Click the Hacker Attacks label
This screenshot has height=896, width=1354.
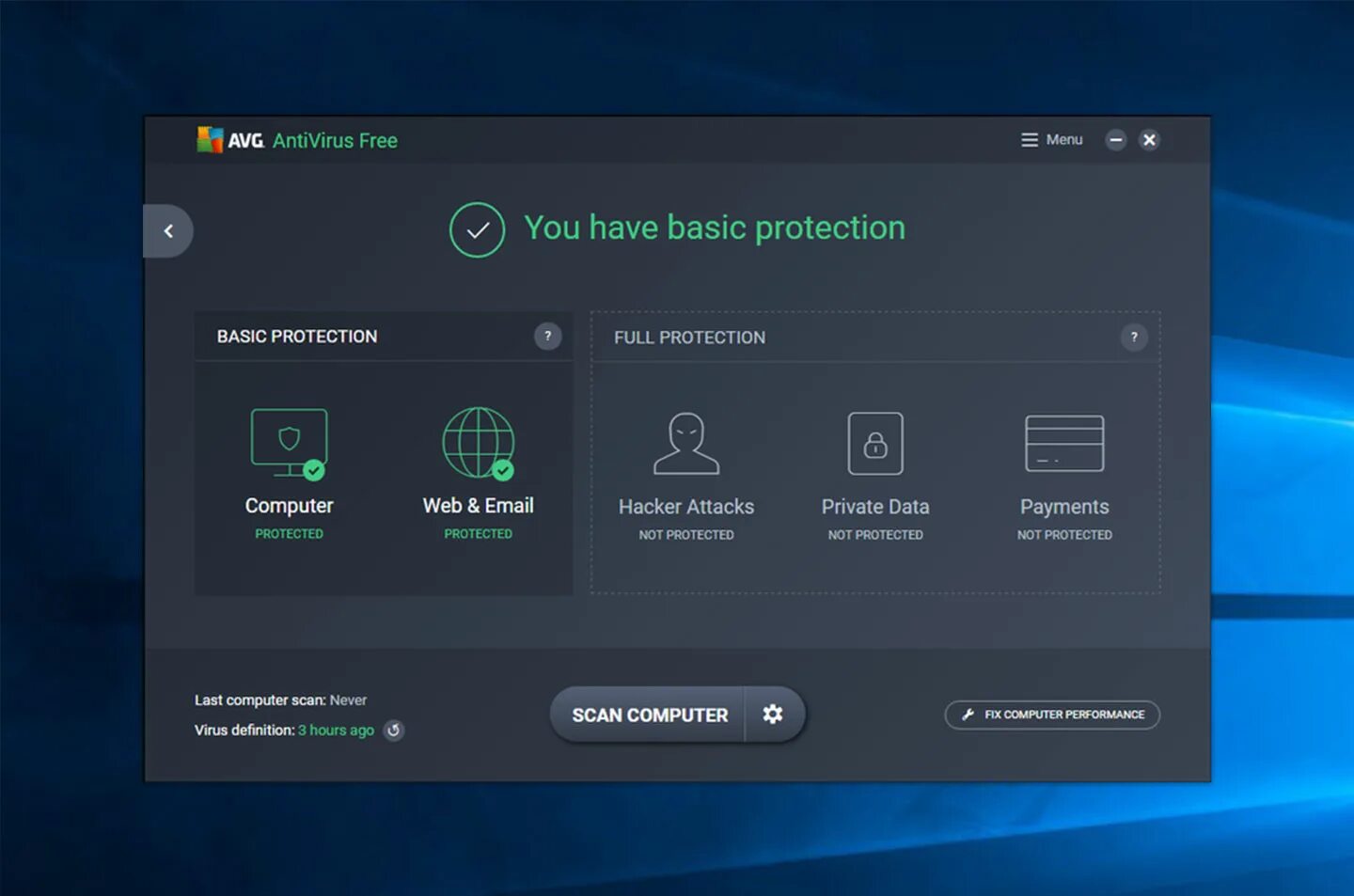pyautogui.click(x=686, y=507)
